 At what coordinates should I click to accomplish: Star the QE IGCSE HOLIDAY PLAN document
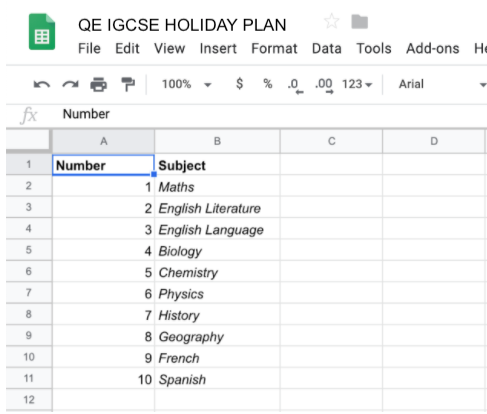(331, 21)
